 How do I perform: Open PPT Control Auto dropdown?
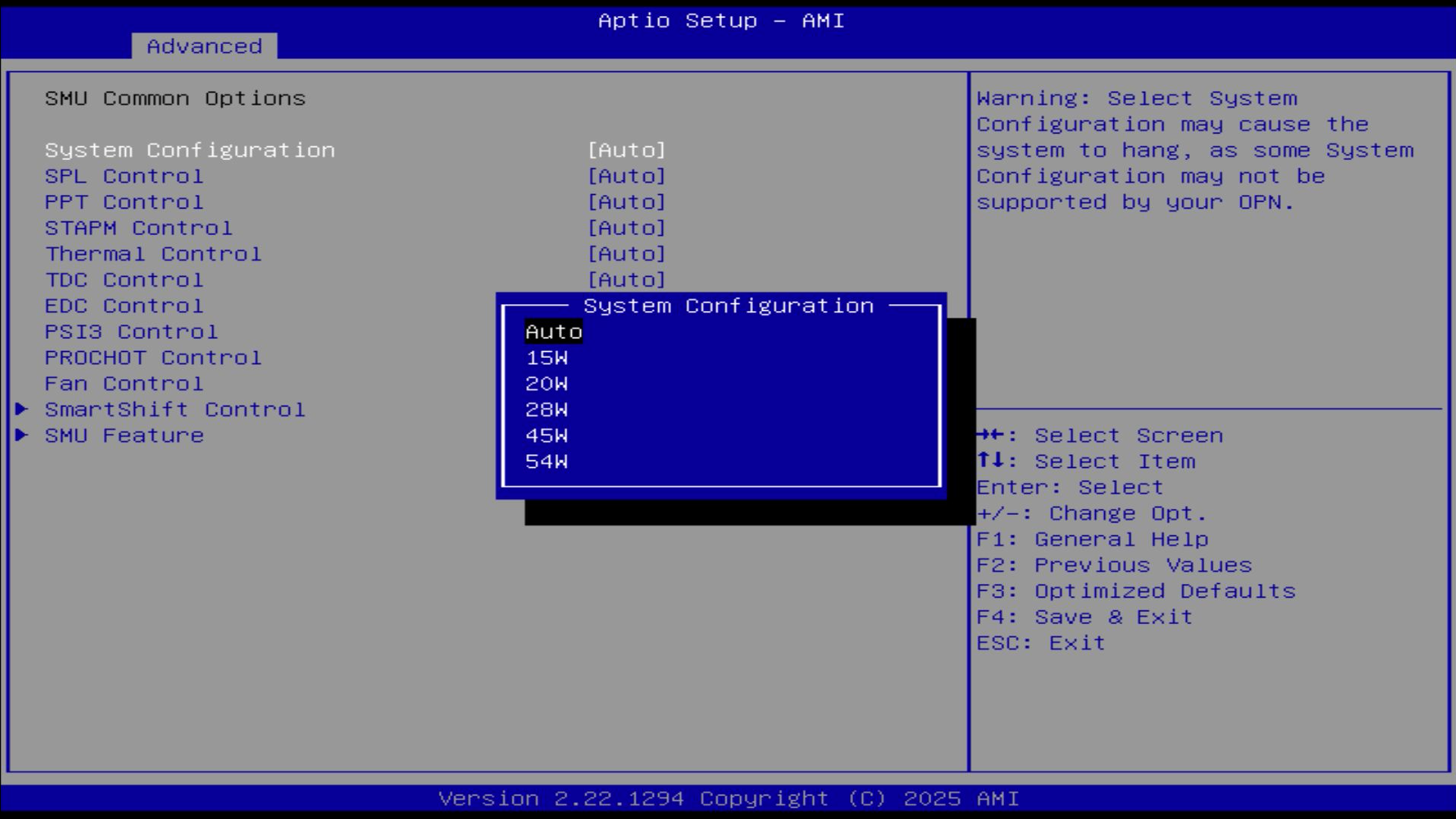click(x=626, y=202)
